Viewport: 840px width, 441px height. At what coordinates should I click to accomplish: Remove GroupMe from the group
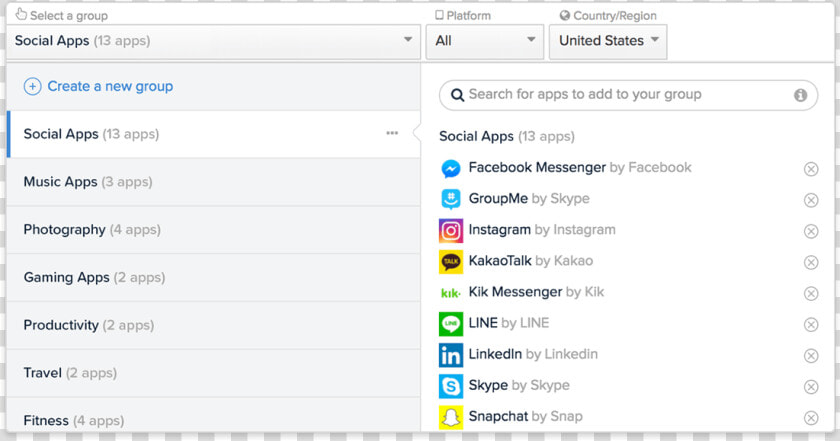tap(811, 200)
